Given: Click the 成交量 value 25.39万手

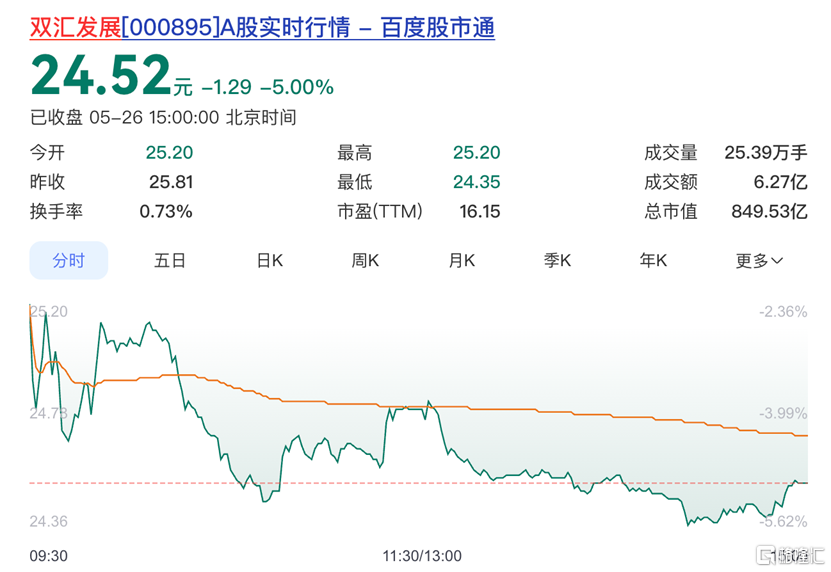Looking at the screenshot, I should [766, 153].
